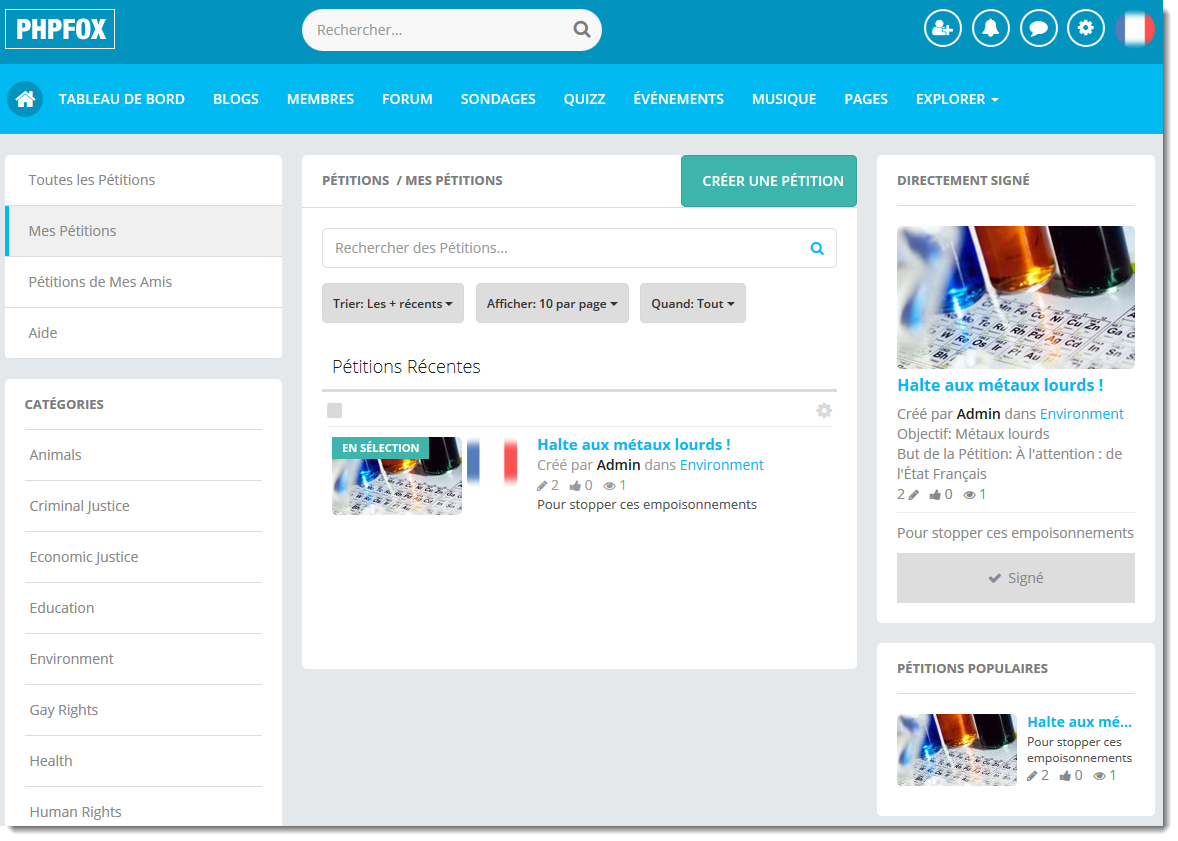Image resolution: width=1178 pixels, height=841 pixels.
Task: Click Mes Pétitions breadcrumb link
Action: [x=454, y=180]
